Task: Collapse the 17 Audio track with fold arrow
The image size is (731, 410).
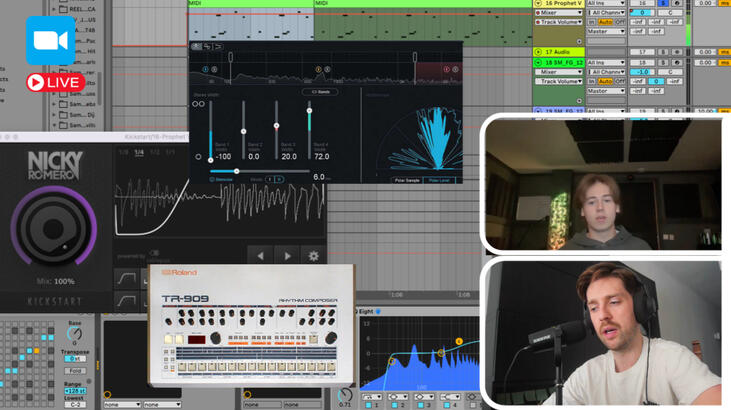Action: [x=537, y=51]
